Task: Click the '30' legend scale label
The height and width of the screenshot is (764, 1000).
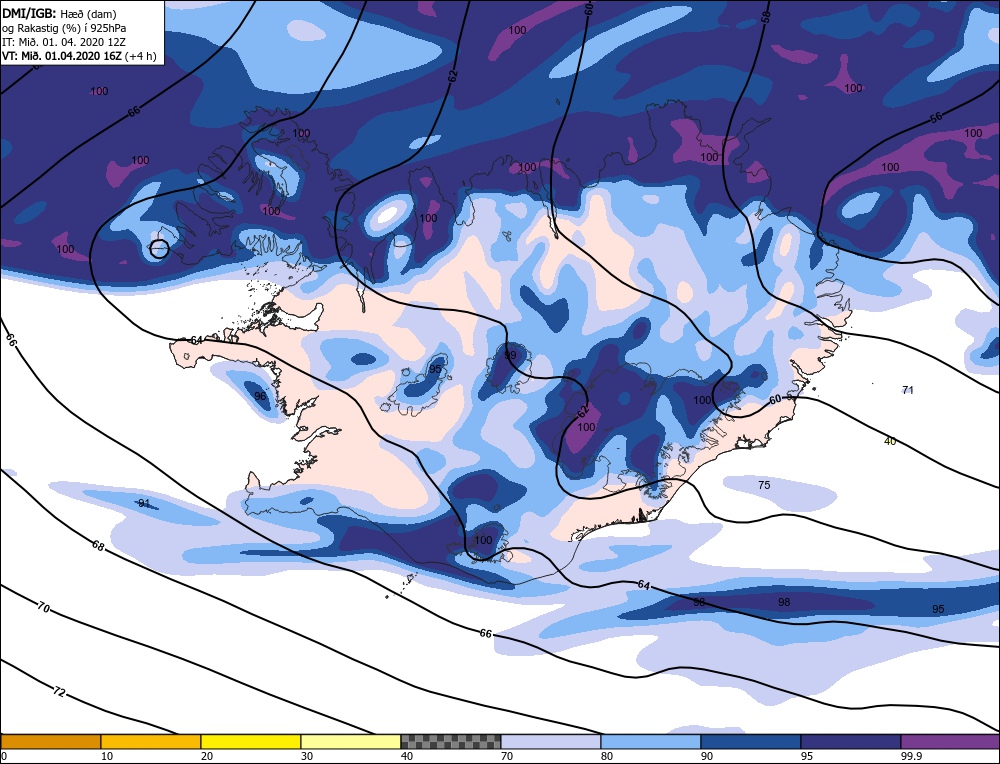Action: [x=307, y=756]
